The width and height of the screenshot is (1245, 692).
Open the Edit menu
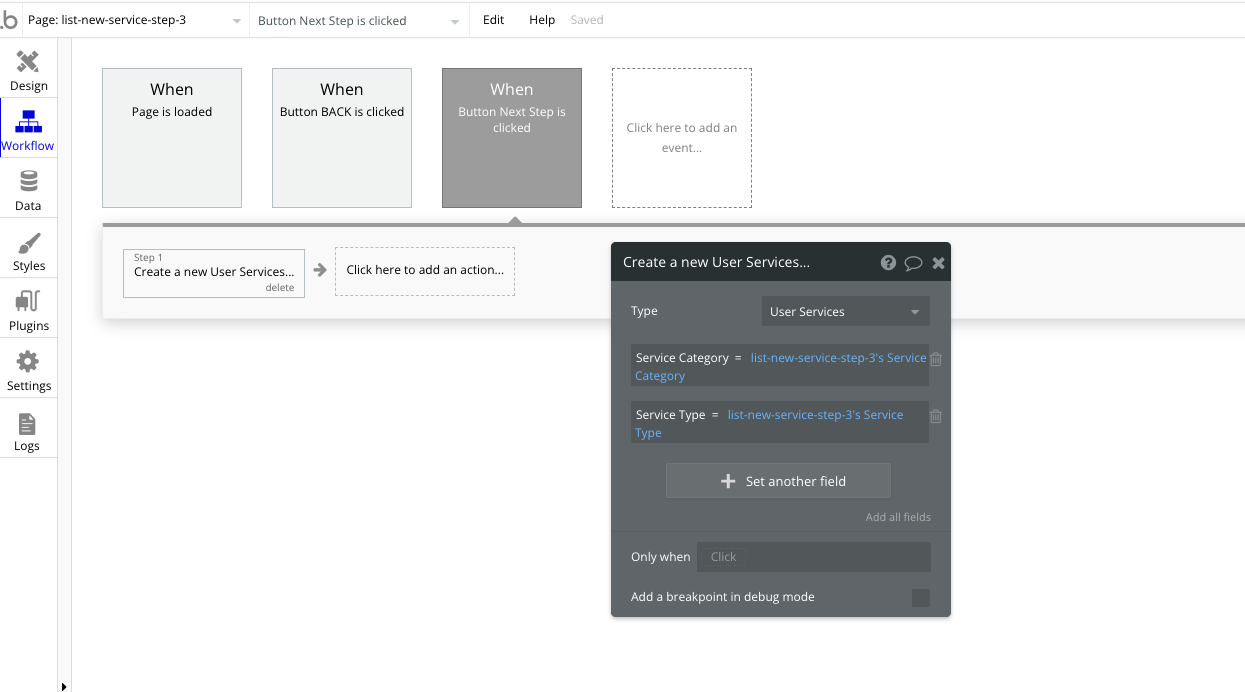point(493,20)
